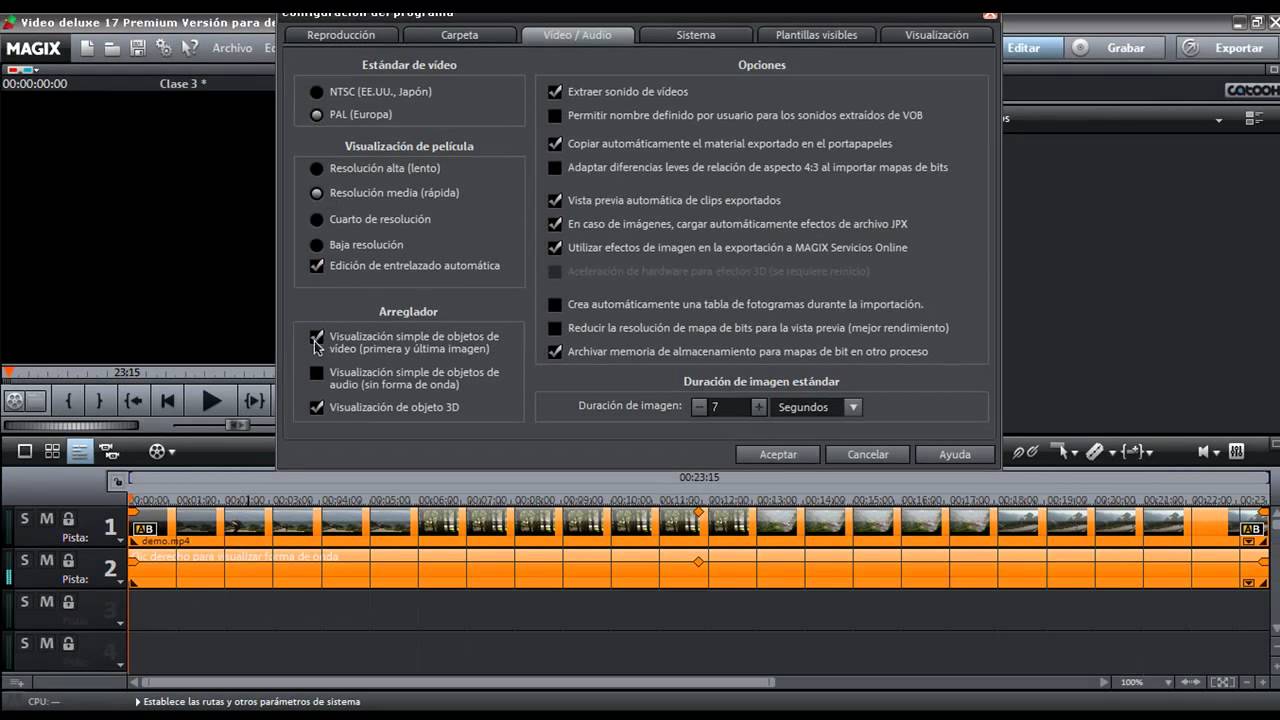Click the film reel icon in transport bar
This screenshot has height=720, width=1280.
click(x=15, y=401)
